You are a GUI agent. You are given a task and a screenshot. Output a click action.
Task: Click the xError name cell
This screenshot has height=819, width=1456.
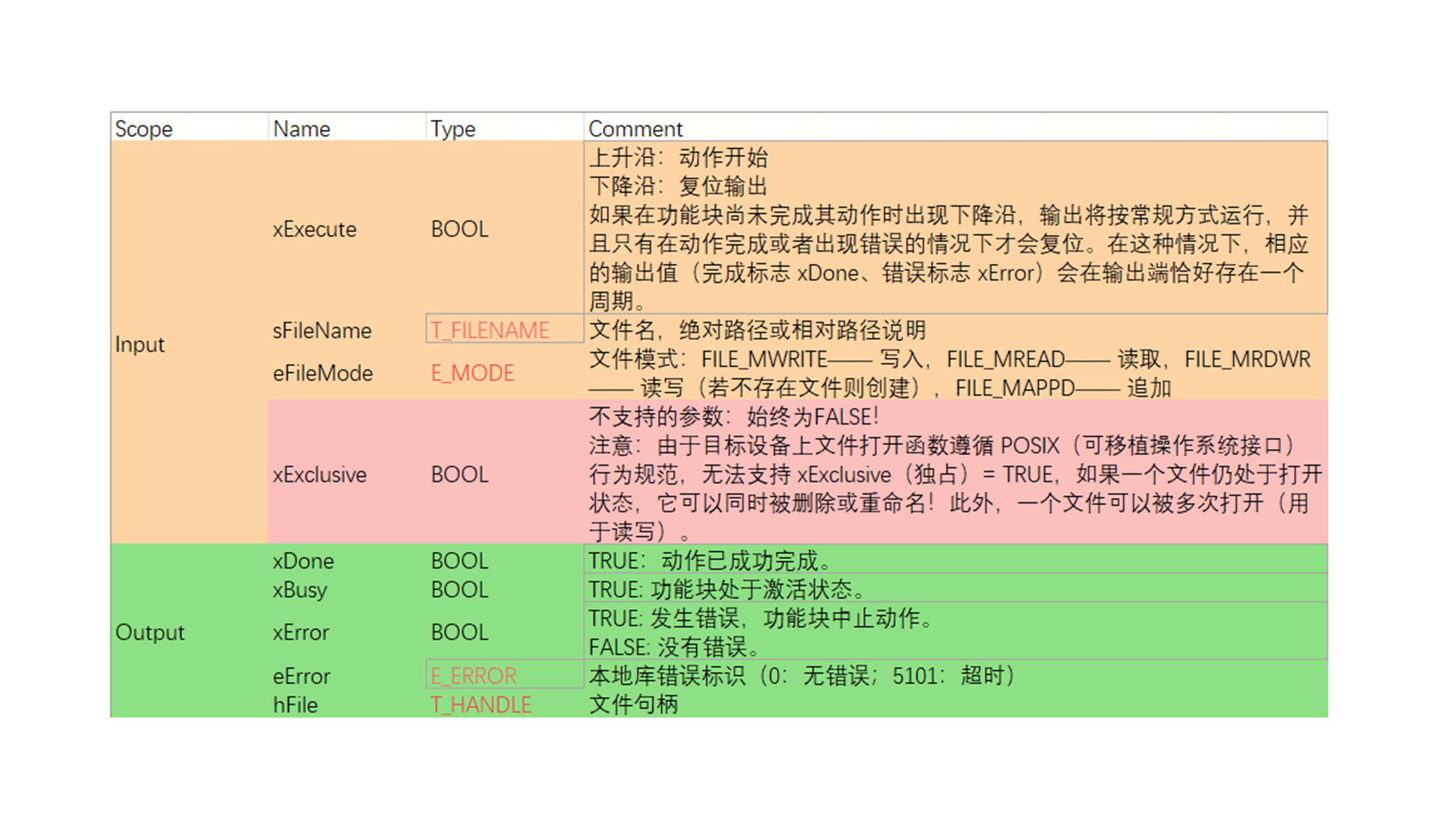click(x=301, y=632)
